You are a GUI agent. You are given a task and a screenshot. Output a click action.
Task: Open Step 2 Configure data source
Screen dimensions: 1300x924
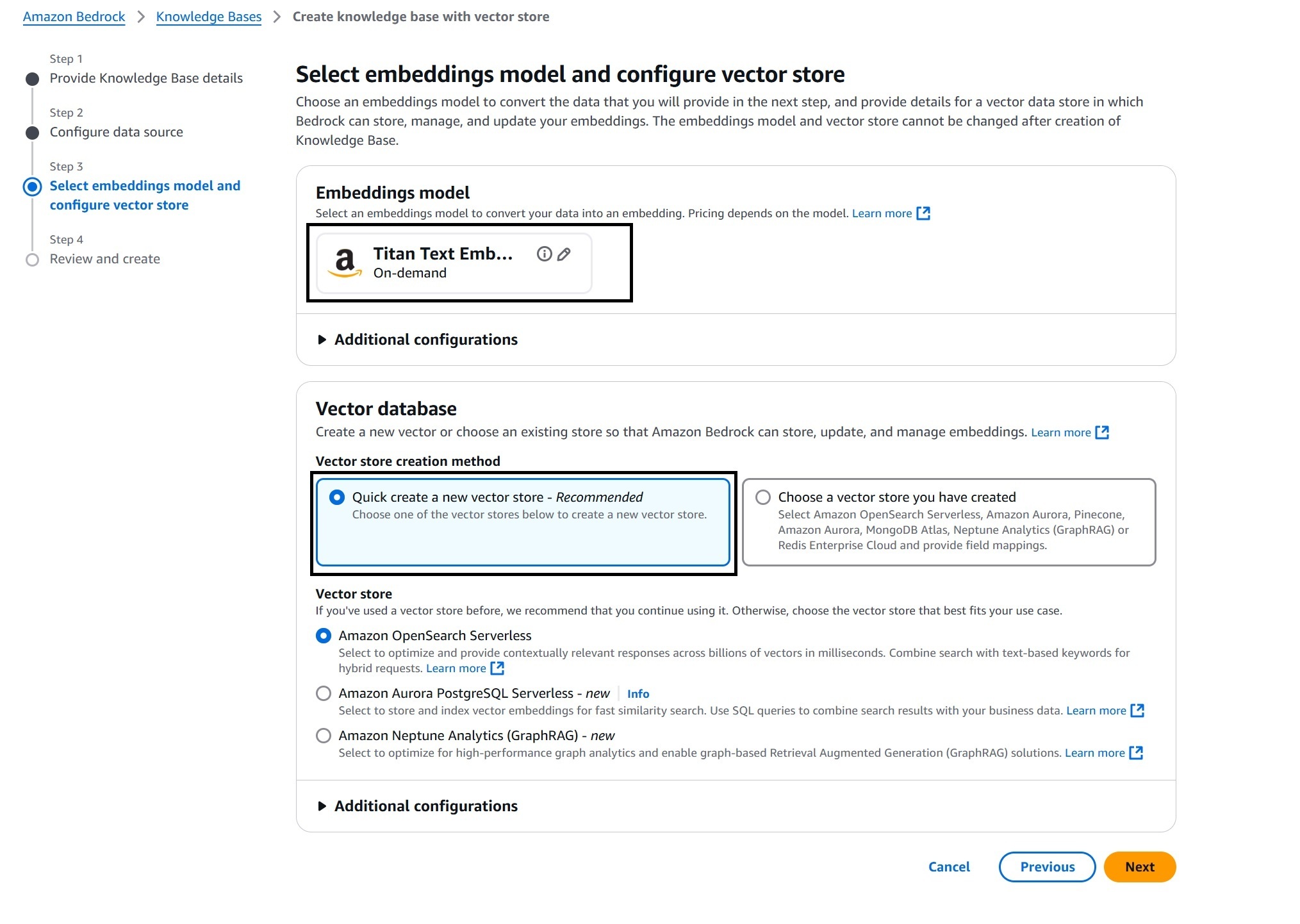pos(116,132)
